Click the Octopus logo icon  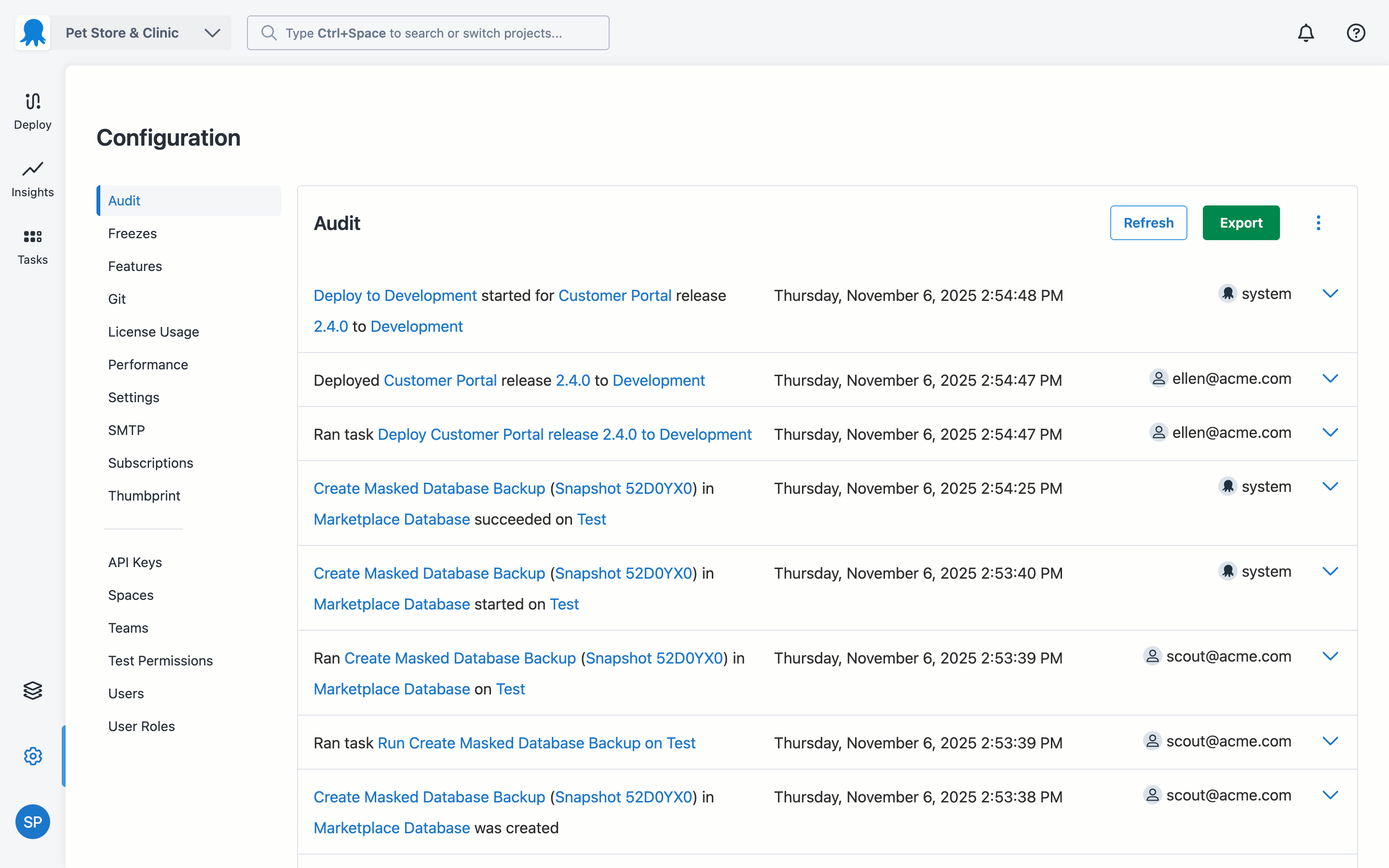point(33,33)
